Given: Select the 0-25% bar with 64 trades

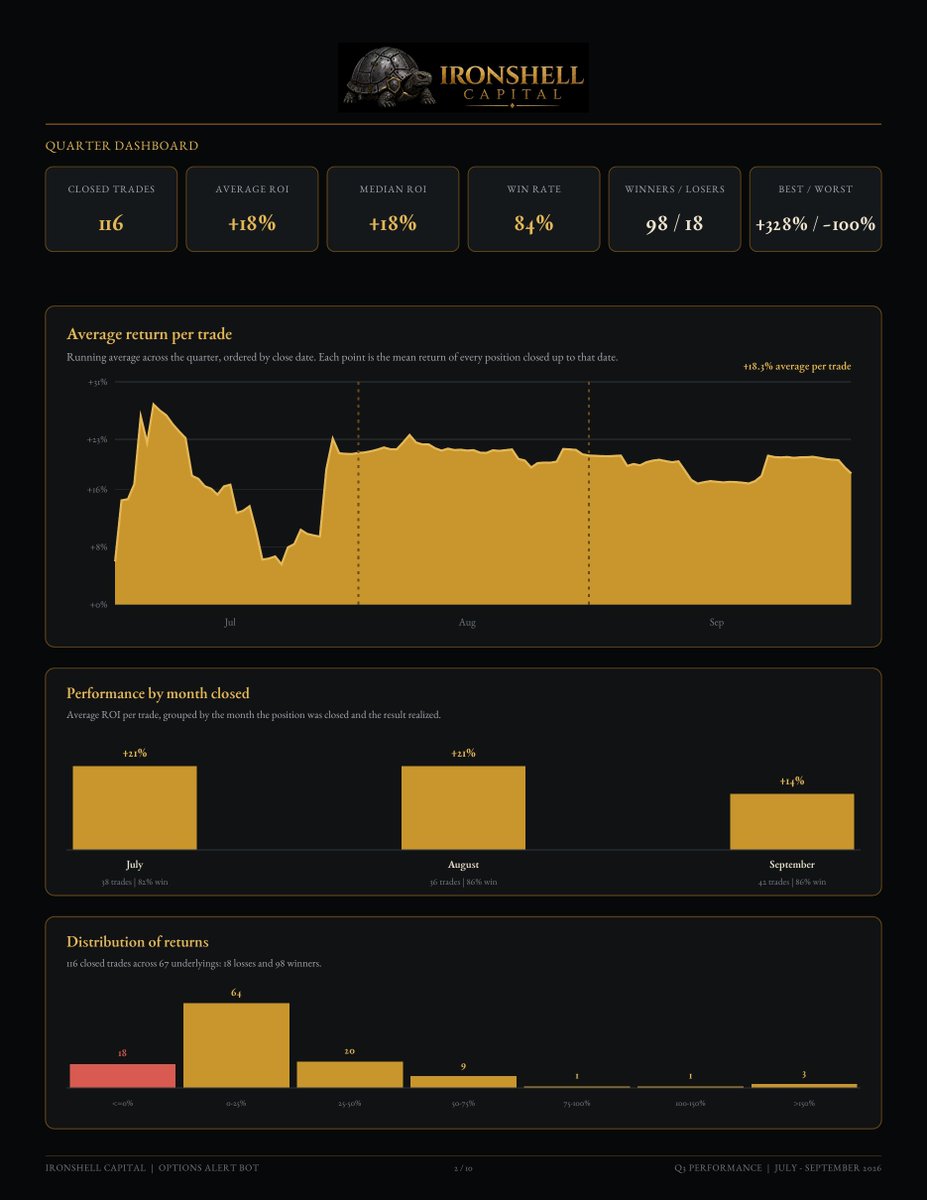Looking at the screenshot, I should point(236,1046).
